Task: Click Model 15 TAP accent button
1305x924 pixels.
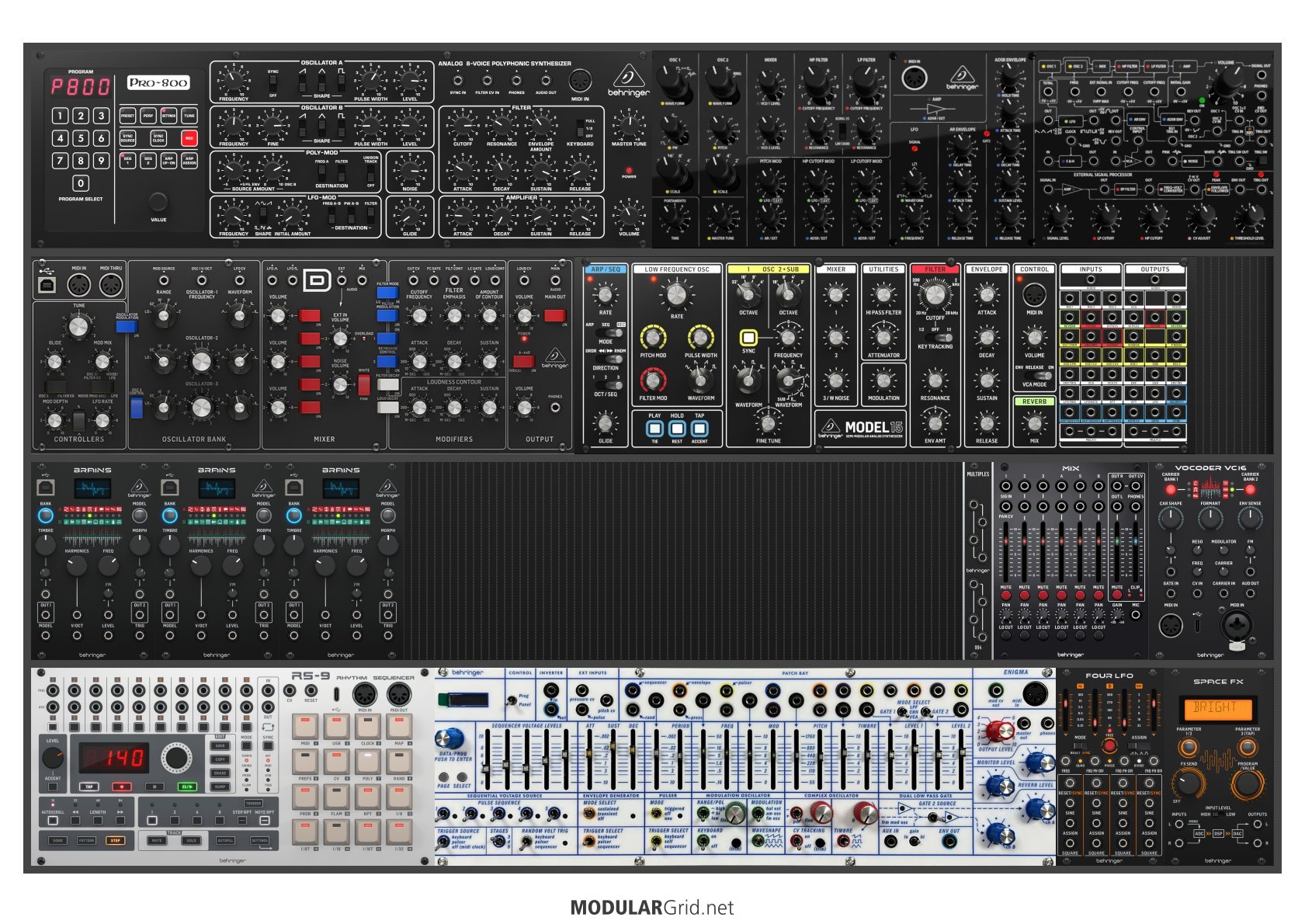Action: coord(699,429)
